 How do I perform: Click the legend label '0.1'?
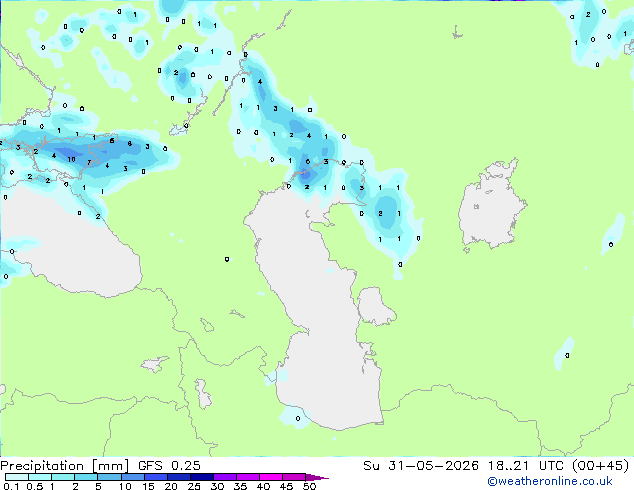11,486
